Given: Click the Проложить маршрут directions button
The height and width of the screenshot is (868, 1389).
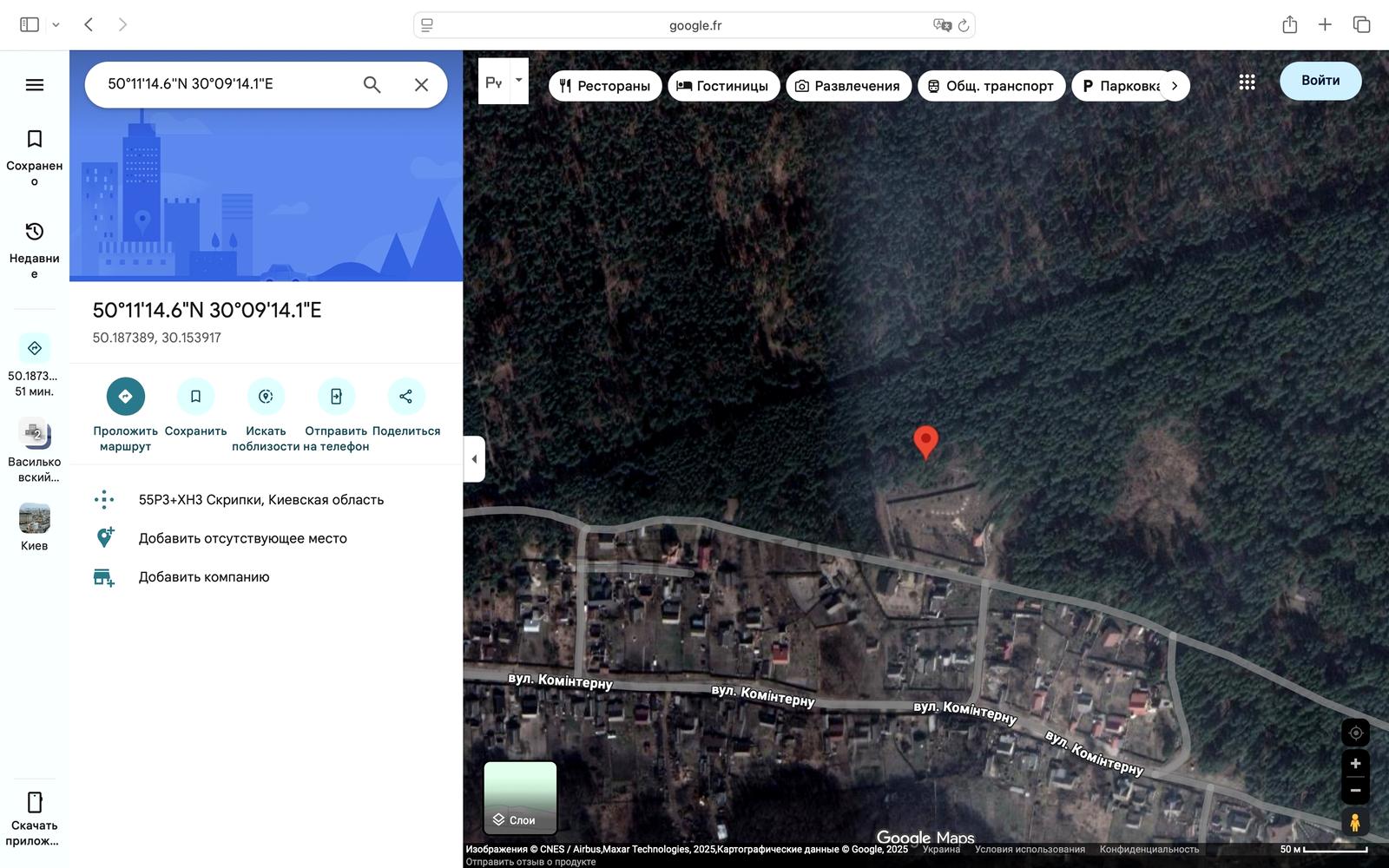Looking at the screenshot, I should pos(126,397).
